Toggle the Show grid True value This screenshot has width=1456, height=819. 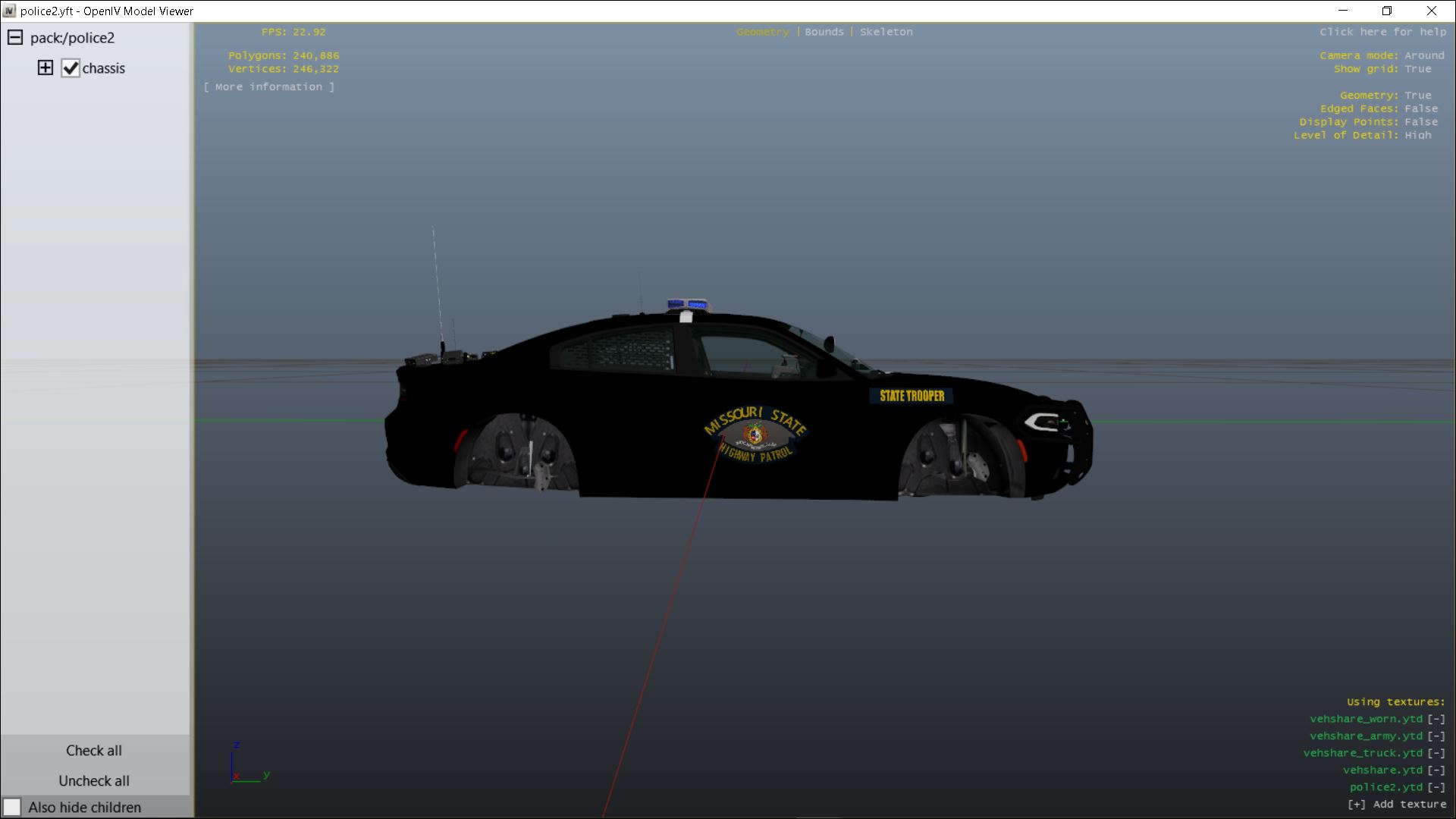coord(1417,69)
